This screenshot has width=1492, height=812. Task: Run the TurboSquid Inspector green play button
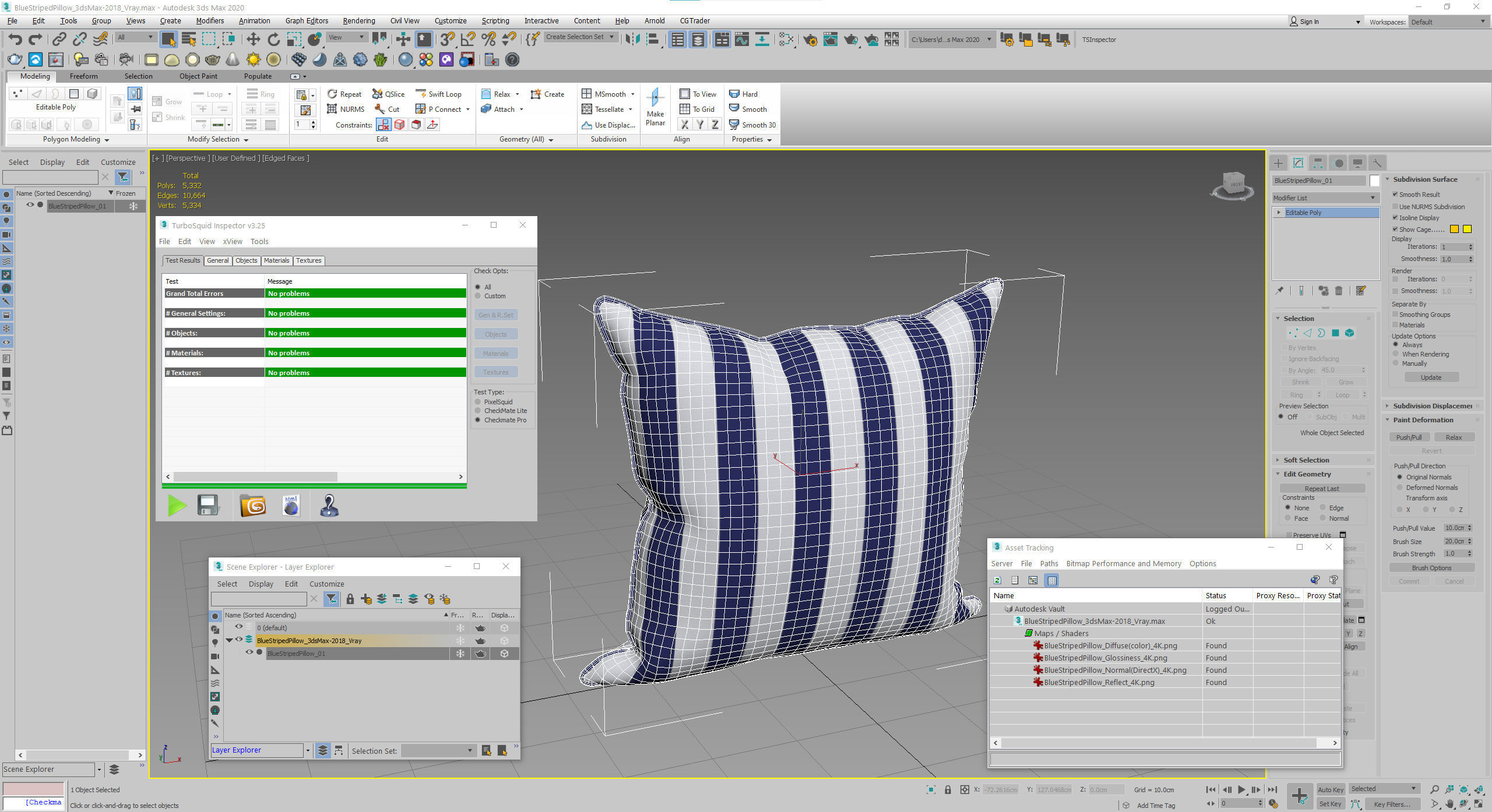point(177,505)
